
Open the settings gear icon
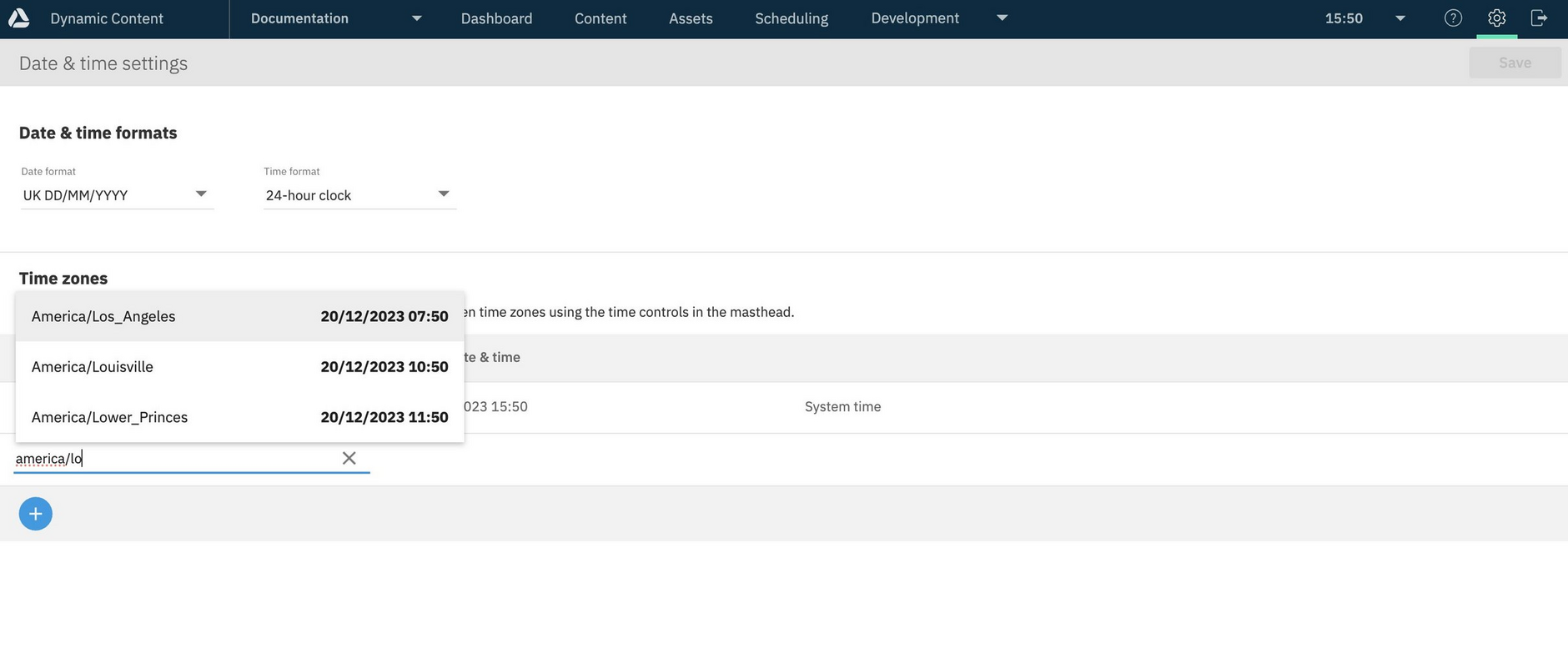pyautogui.click(x=1497, y=18)
